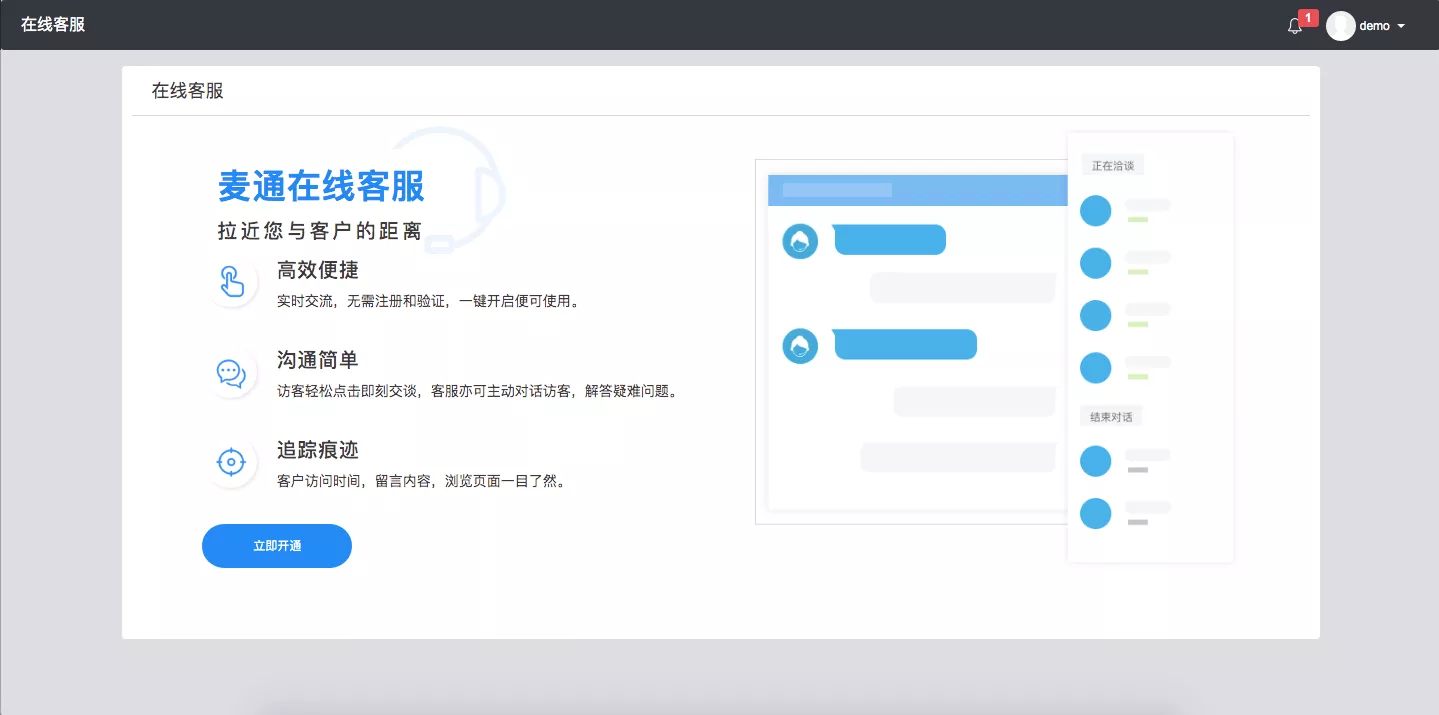Click the red notification badge showing 1
1439x715 pixels.
coord(1308,18)
